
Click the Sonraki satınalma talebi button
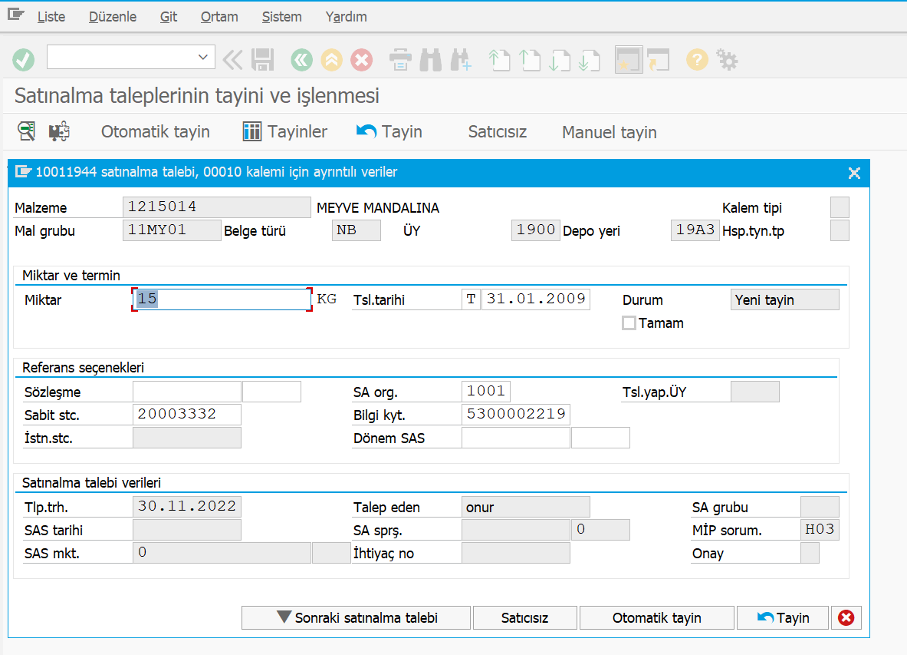[x=356, y=618]
